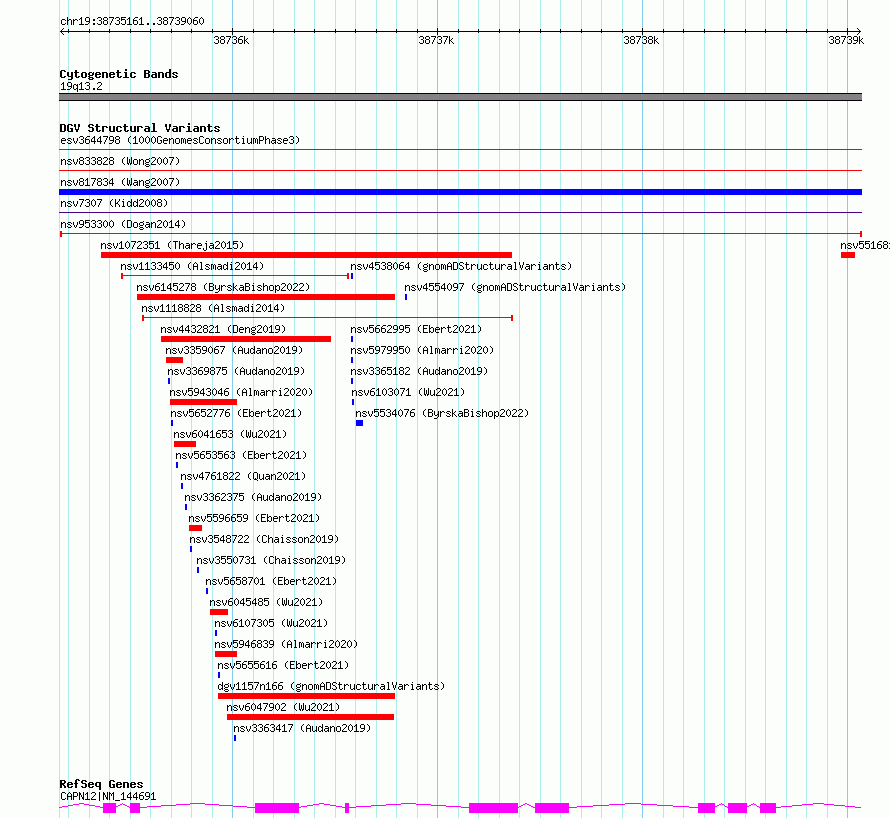Image resolution: width=890 pixels, height=818 pixels.
Task: Click the esv3644798 (1000GenomesConsortiumPhase3) variant label
Action: [180, 140]
